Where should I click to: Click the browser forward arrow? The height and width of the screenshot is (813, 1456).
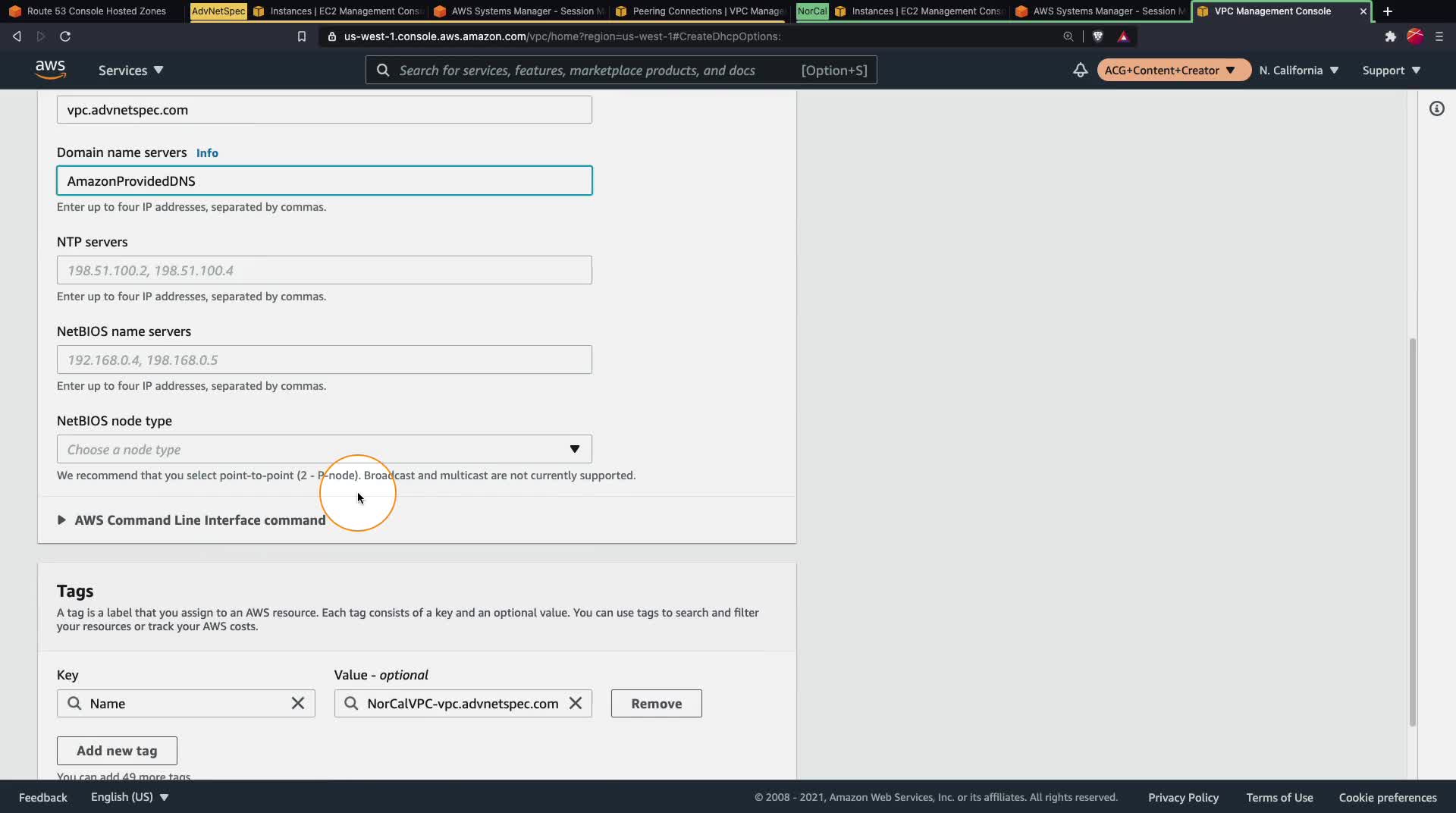41,36
